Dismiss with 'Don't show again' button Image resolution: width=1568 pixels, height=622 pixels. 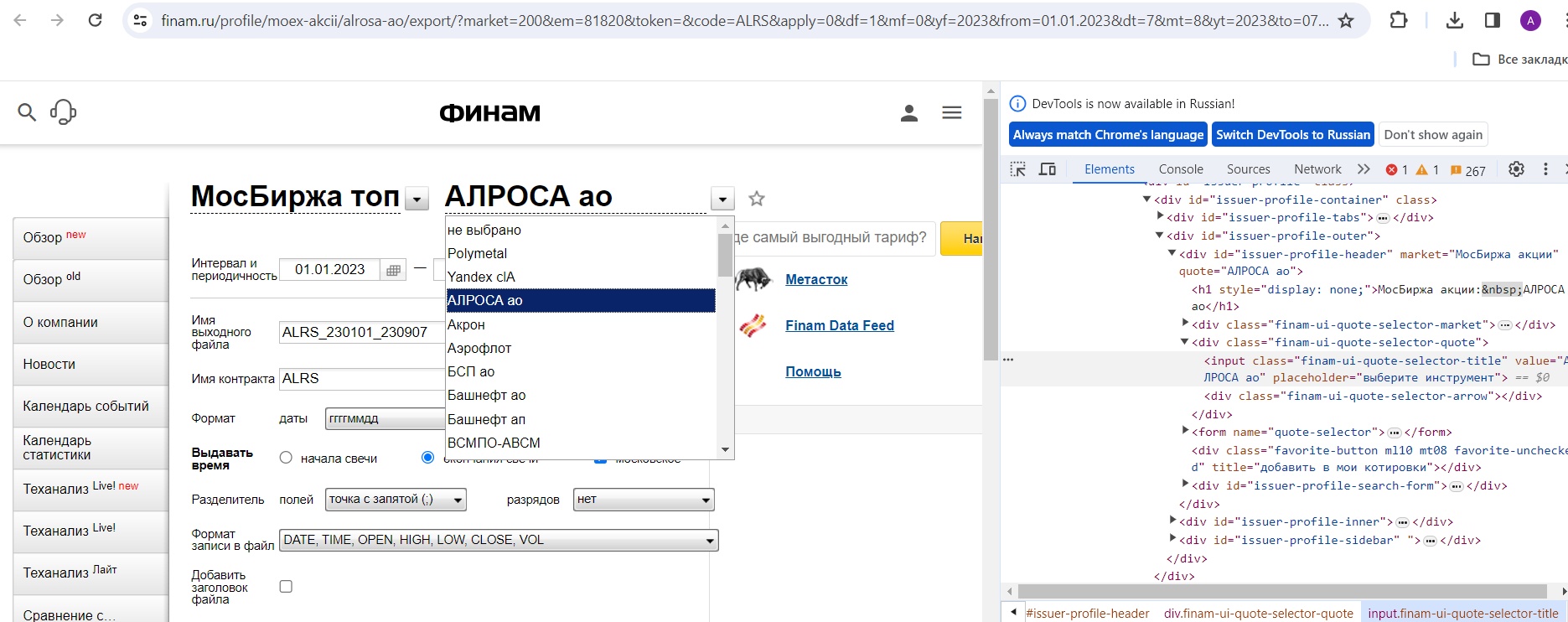[x=1433, y=135]
